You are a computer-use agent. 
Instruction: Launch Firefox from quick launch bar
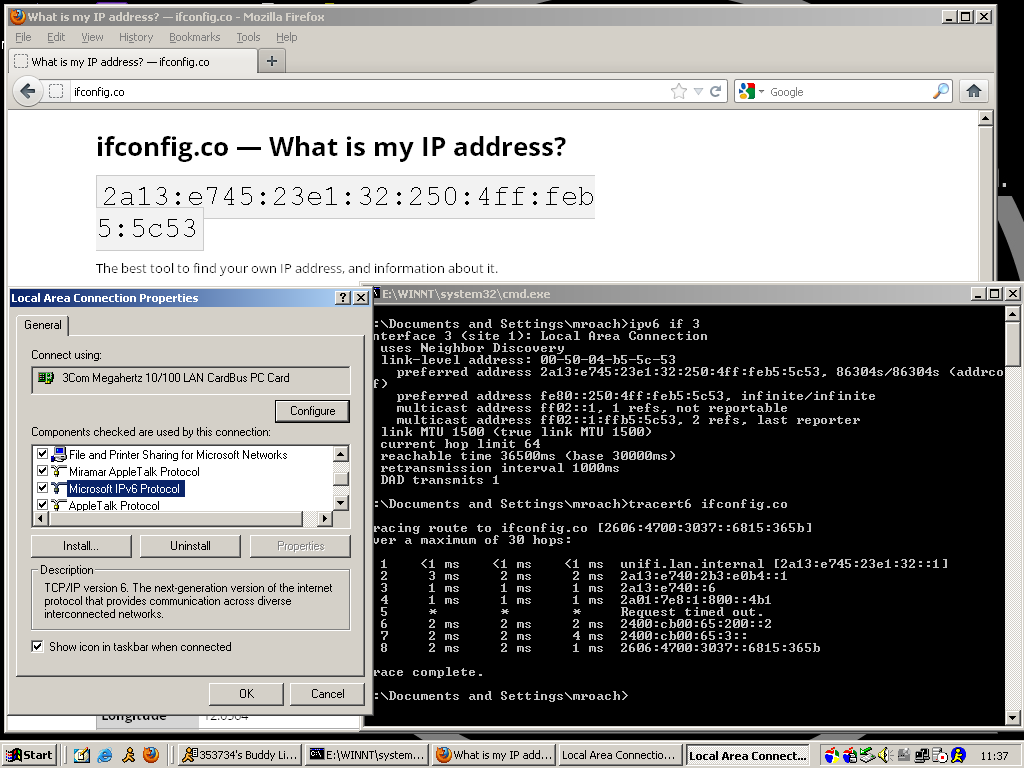(151, 755)
